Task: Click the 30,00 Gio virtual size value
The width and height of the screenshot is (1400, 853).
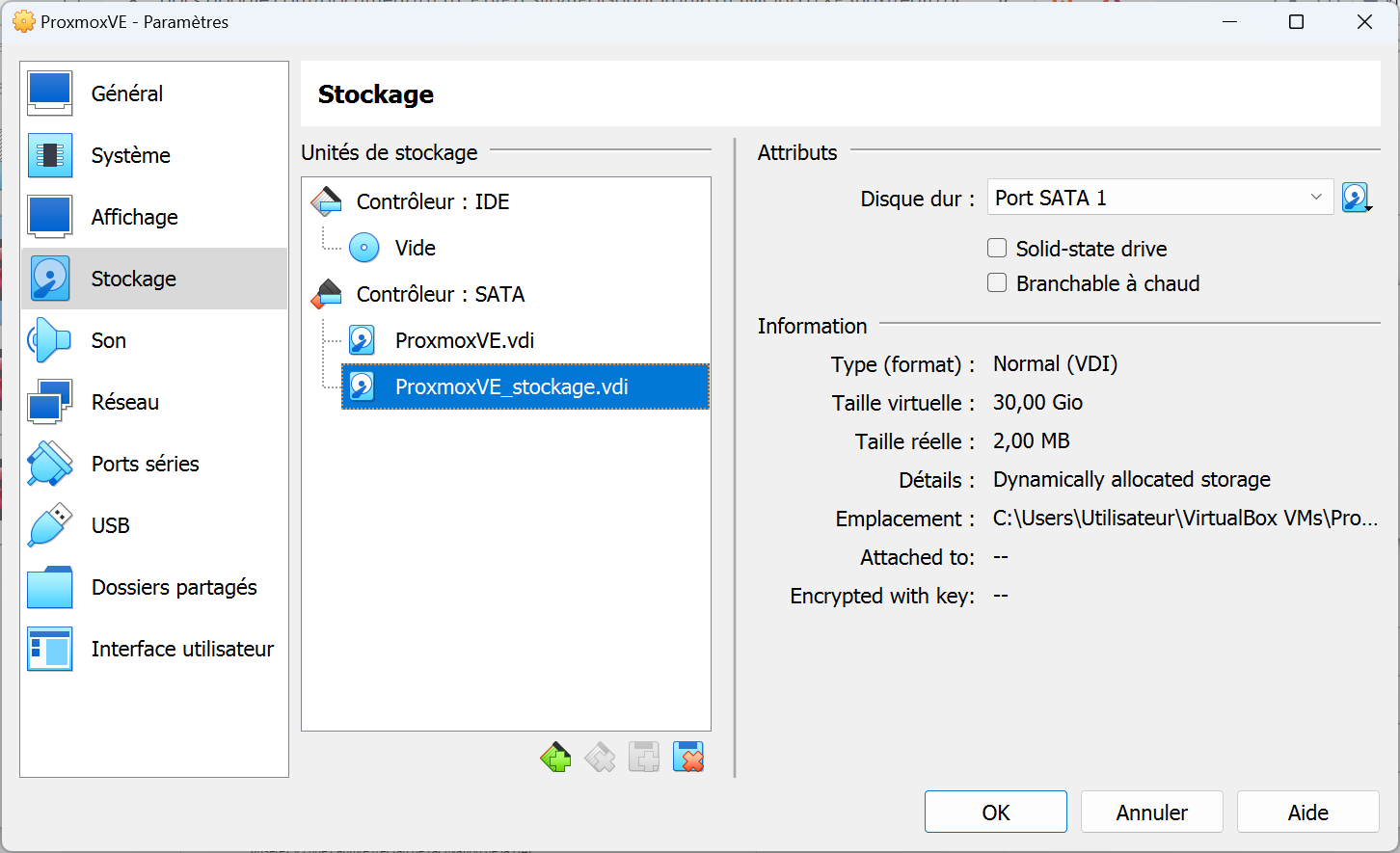Action: (x=1038, y=403)
